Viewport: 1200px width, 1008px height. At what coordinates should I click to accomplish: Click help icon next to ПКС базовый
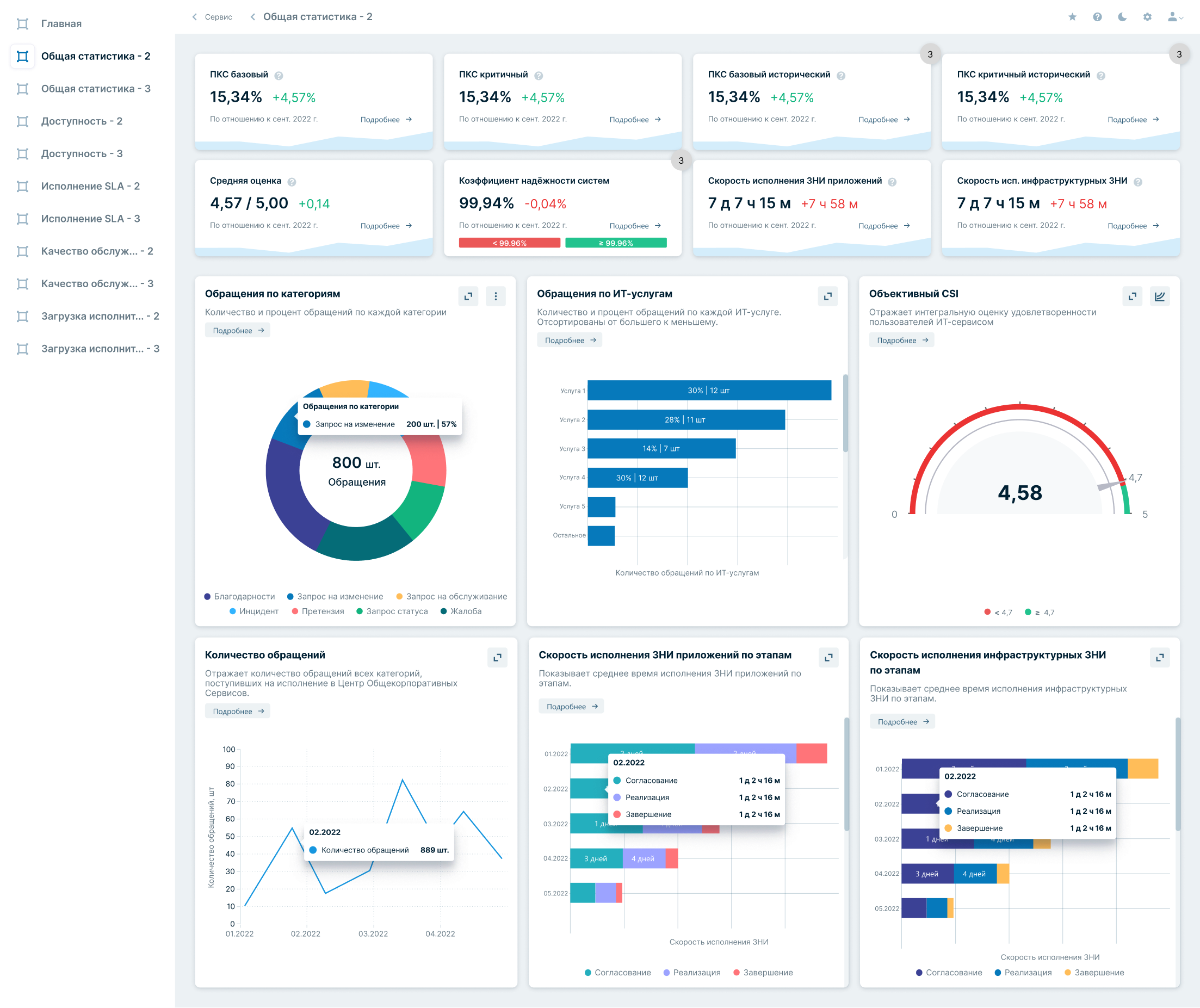coord(279,76)
